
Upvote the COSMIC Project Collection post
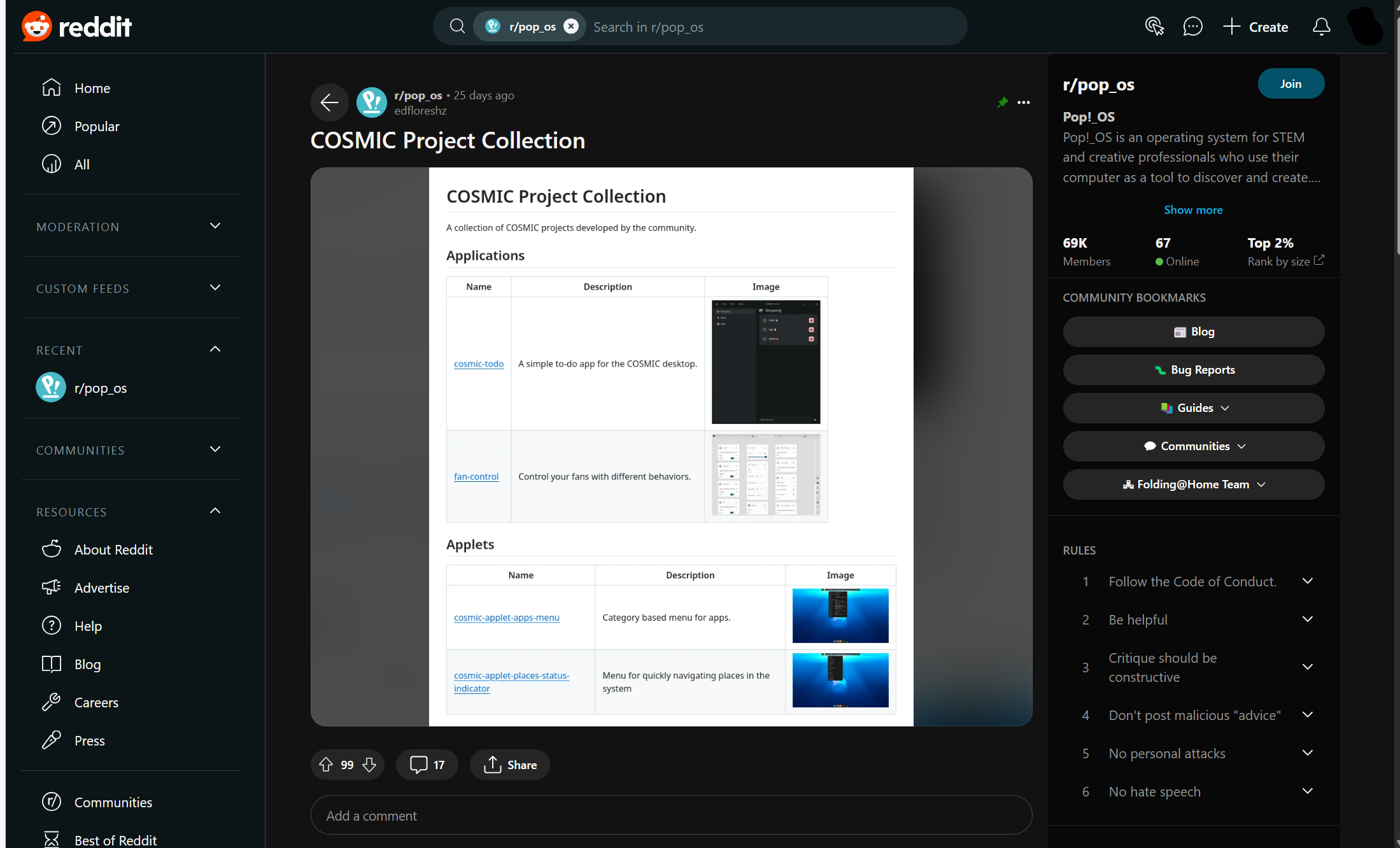click(x=326, y=765)
